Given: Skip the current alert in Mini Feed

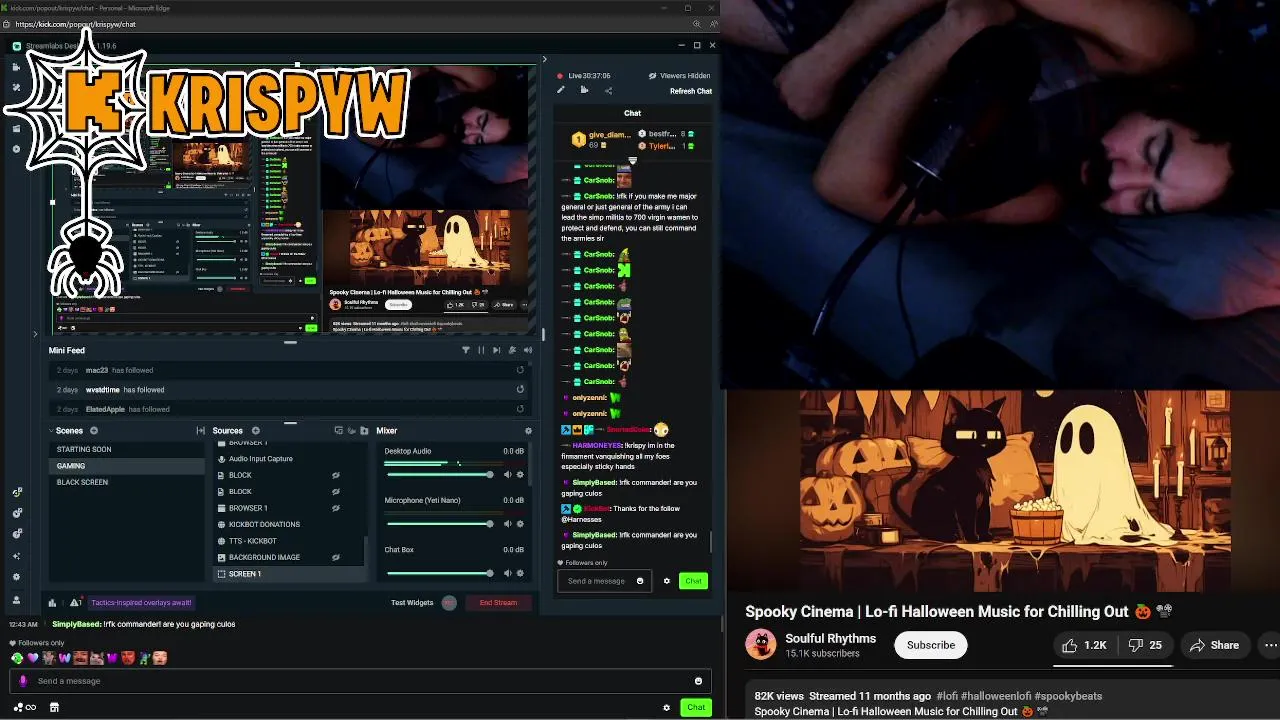Looking at the screenshot, I should [496, 350].
